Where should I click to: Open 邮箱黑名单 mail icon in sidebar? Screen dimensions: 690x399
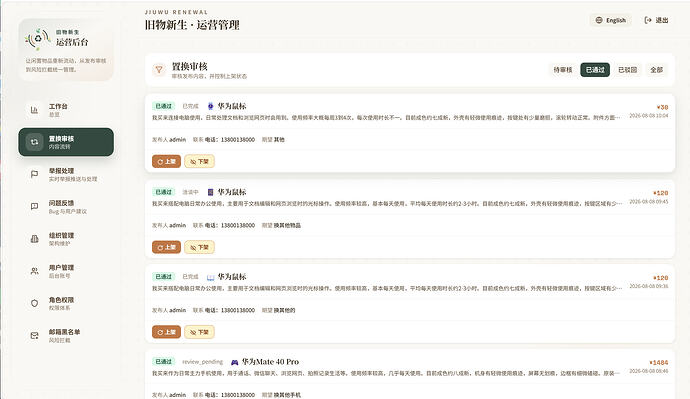click(x=34, y=336)
